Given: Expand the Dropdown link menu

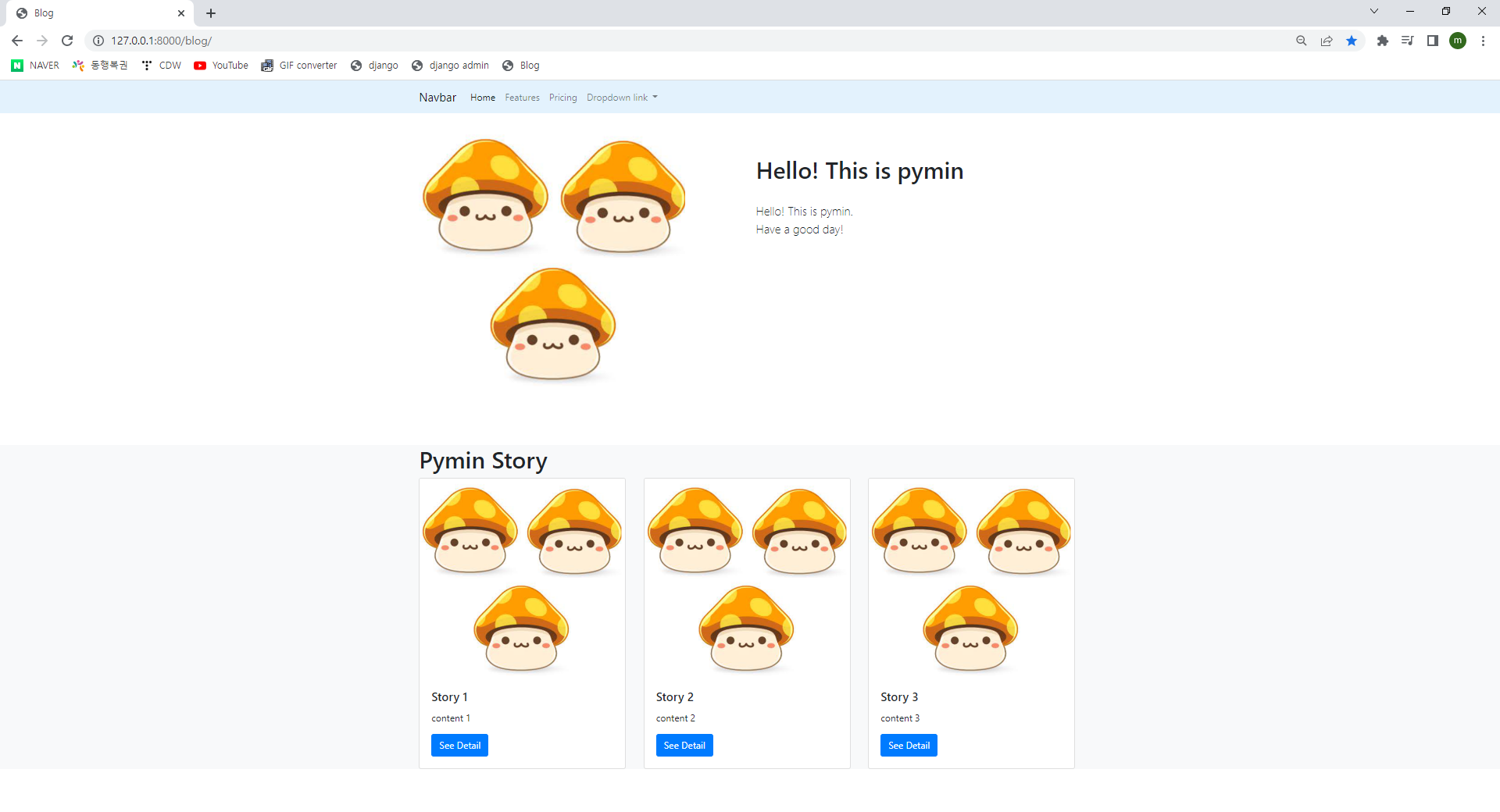Looking at the screenshot, I should click(x=622, y=98).
